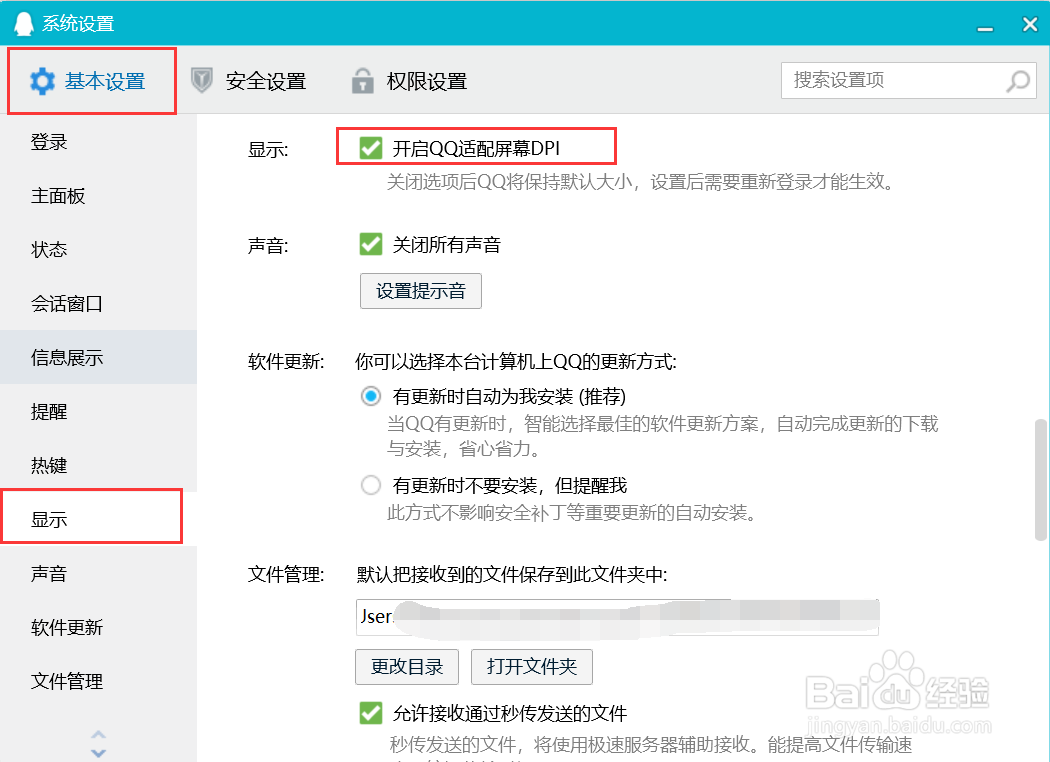Select the gear icon beside 基本设置
The image size is (1050, 762).
[x=41, y=81]
